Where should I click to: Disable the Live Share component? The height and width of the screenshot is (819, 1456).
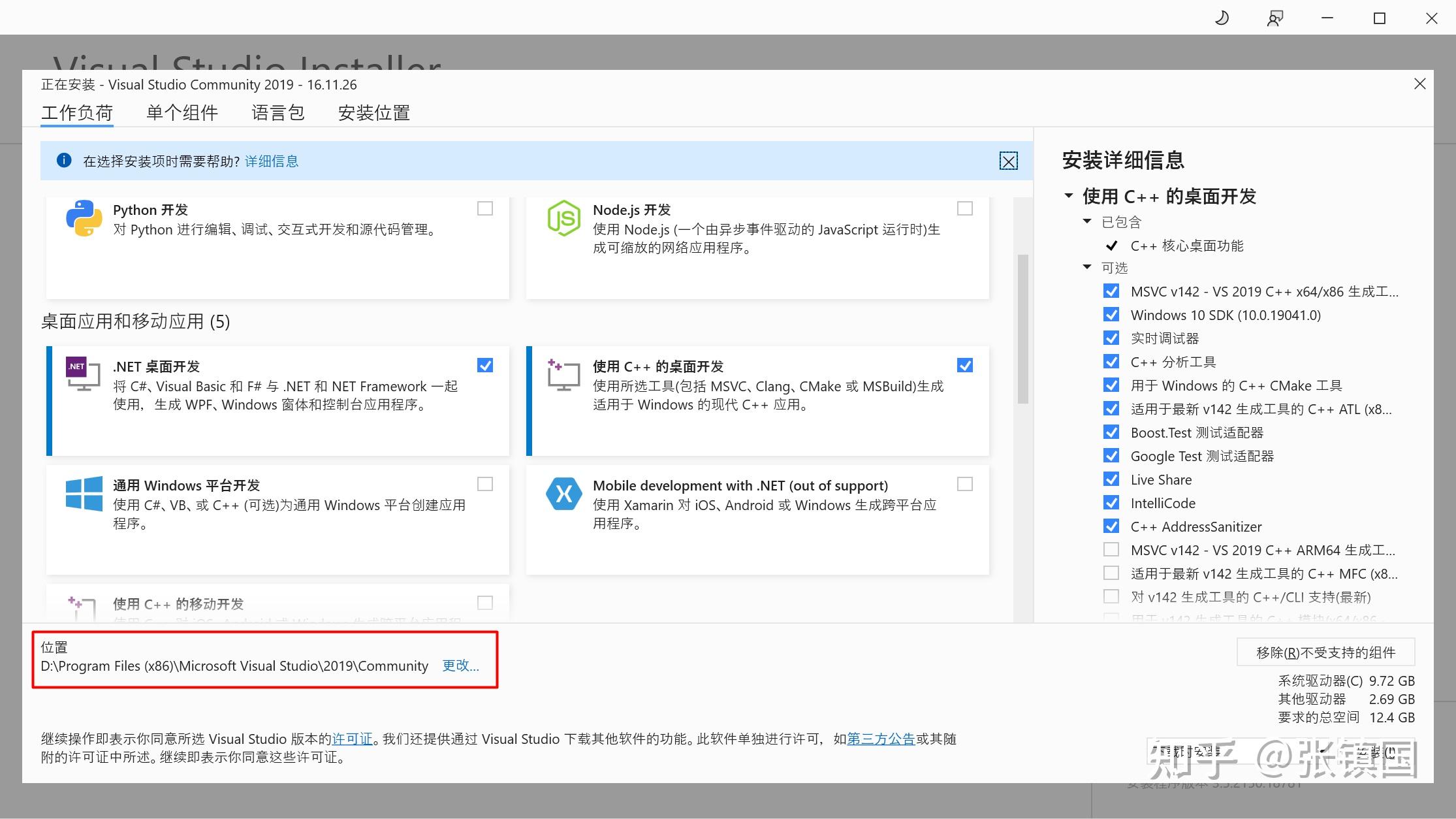(1111, 479)
